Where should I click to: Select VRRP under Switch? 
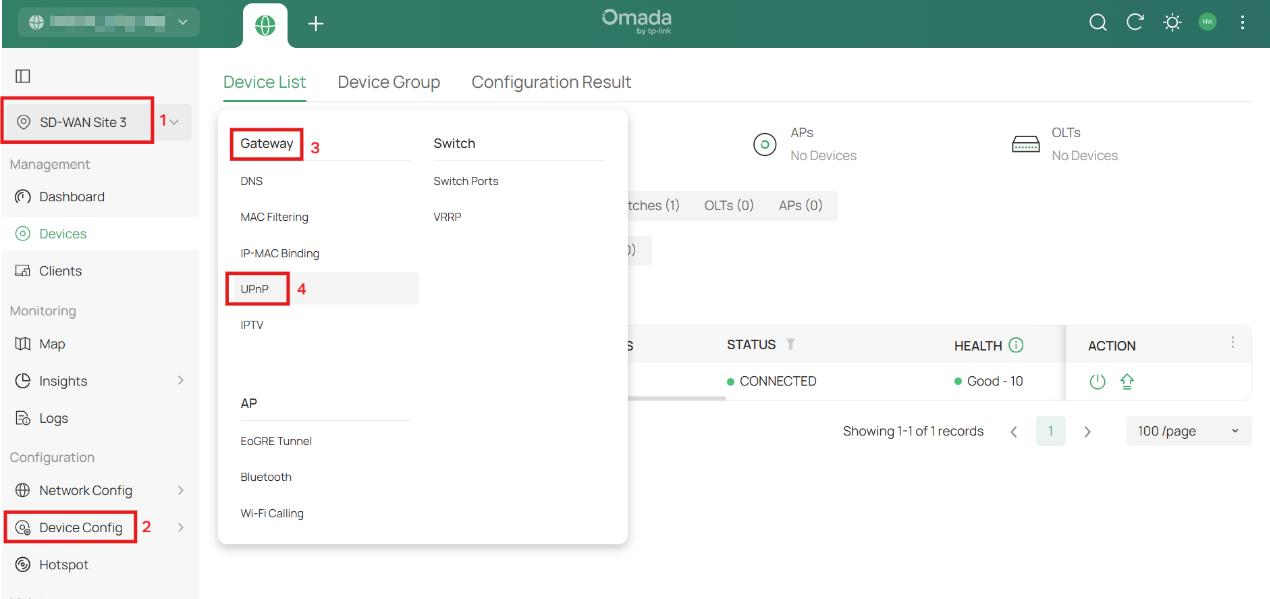pyautogui.click(x=447, y=217)
